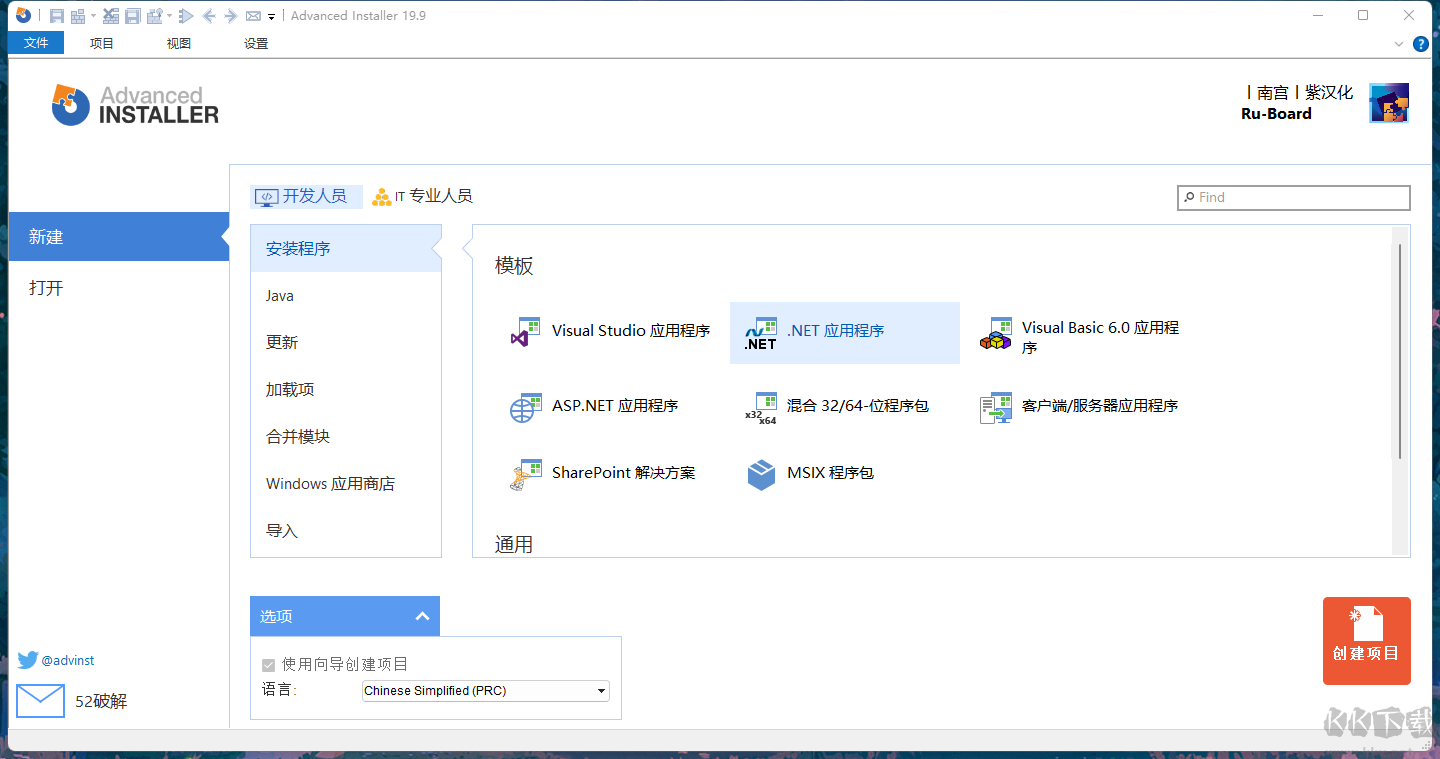Viewport: 1440px width, 759px height.
Task: Click inside the Find search field
Action: click(x=1293, y=197)
